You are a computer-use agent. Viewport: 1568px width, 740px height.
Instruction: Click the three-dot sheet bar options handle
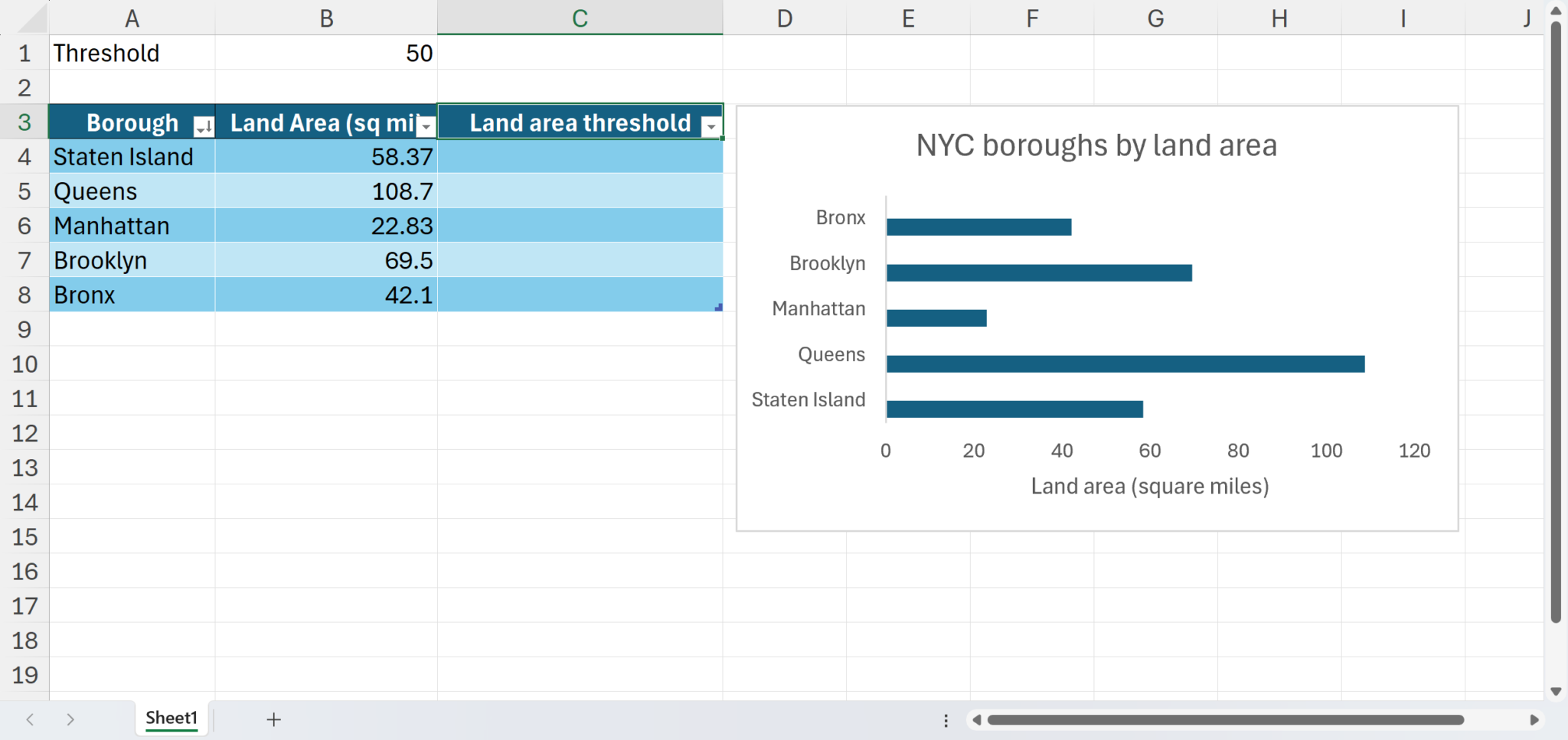946,720
